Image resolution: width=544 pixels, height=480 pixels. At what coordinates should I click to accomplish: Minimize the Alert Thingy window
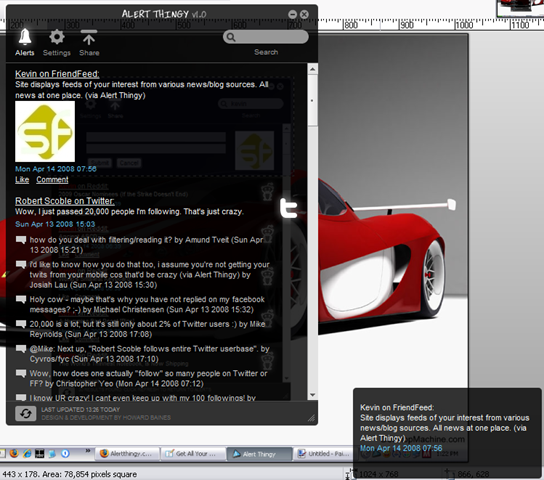coord(292,14)
